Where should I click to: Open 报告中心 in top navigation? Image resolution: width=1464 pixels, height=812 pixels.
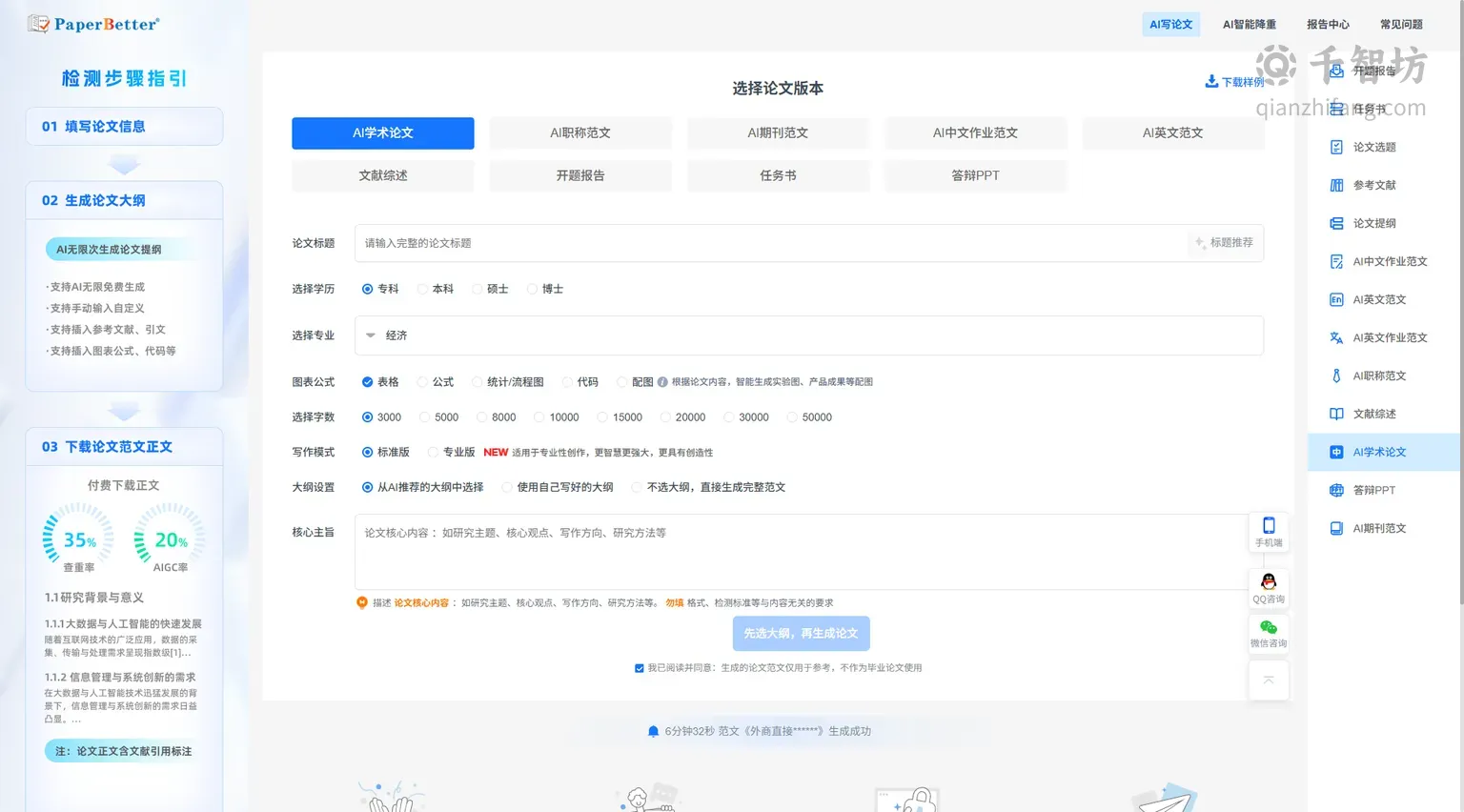coord(1328,25)
